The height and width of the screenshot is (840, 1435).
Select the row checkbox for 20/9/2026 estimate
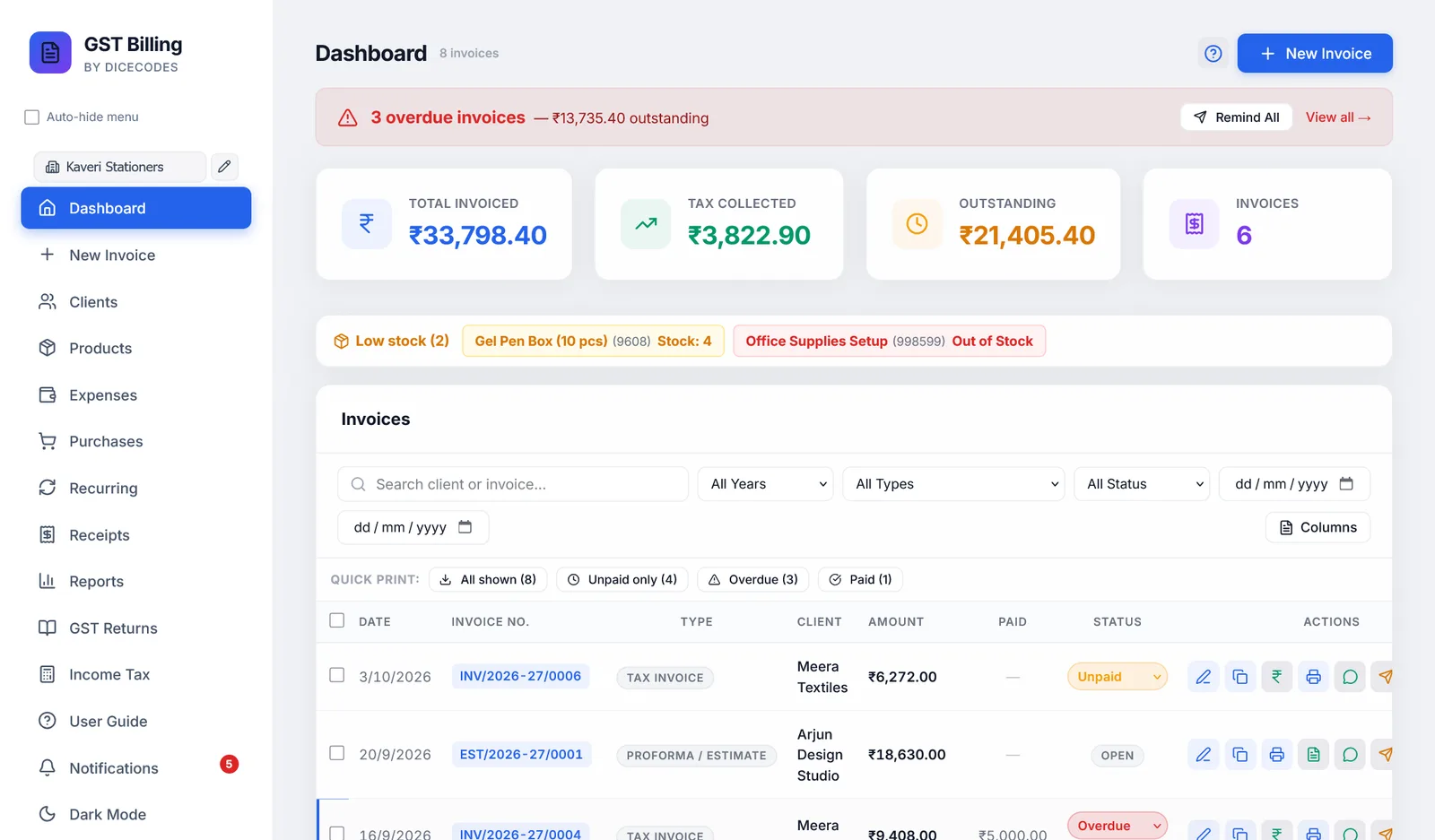tap(337, 753)
